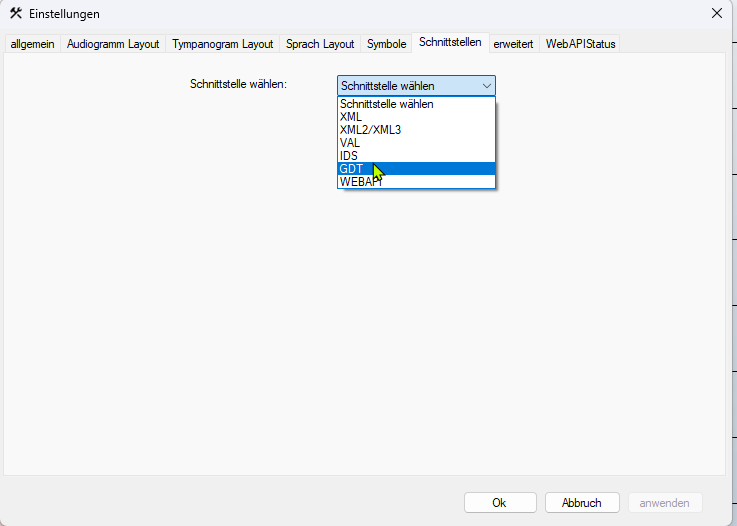This screenshot has width=737, height=526.
Task: Show the WebAPIStatus tab
Action: click(x=580, y=44)
